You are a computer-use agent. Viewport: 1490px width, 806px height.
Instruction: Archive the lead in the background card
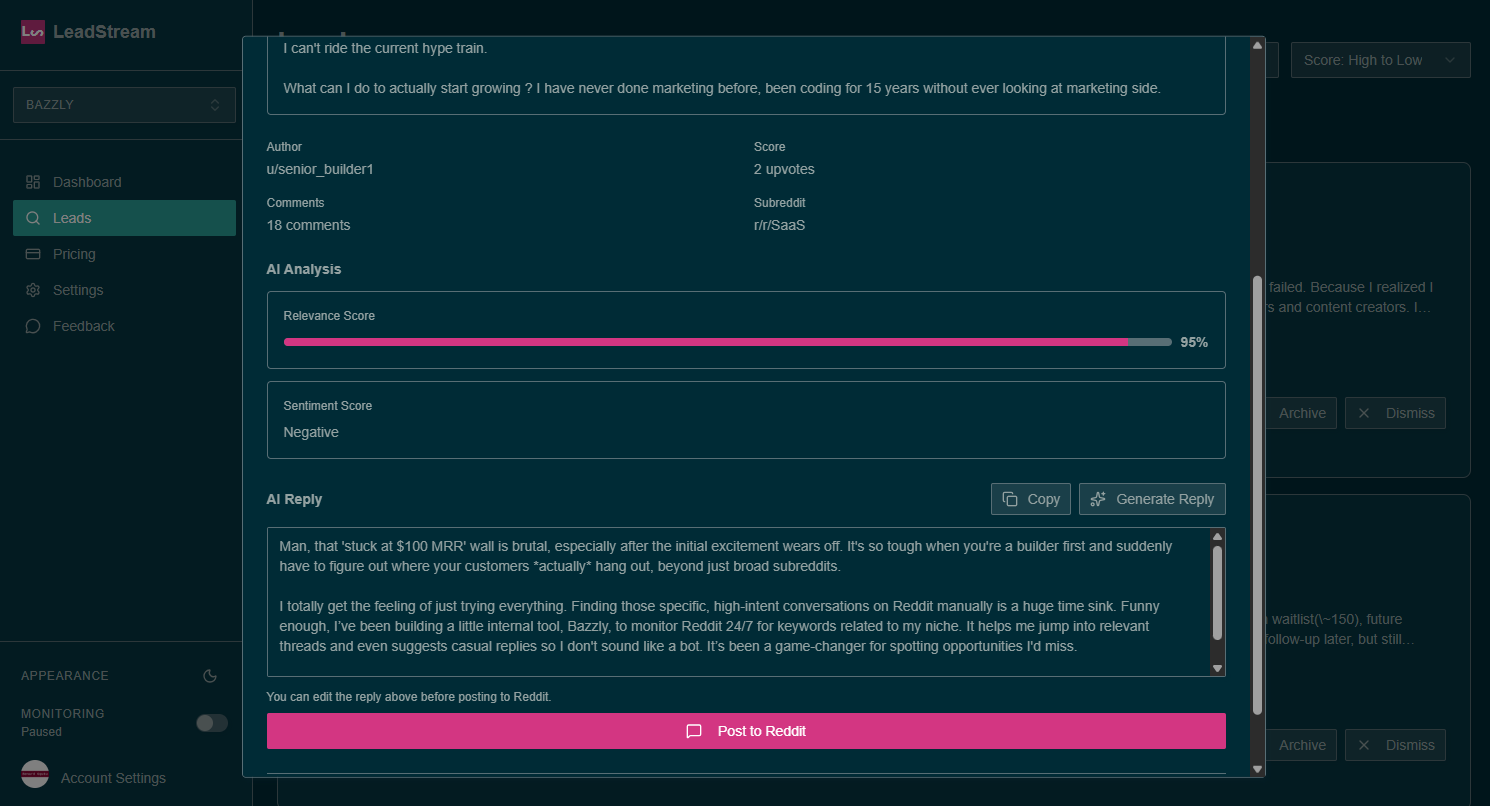[x=1301, y=413]
